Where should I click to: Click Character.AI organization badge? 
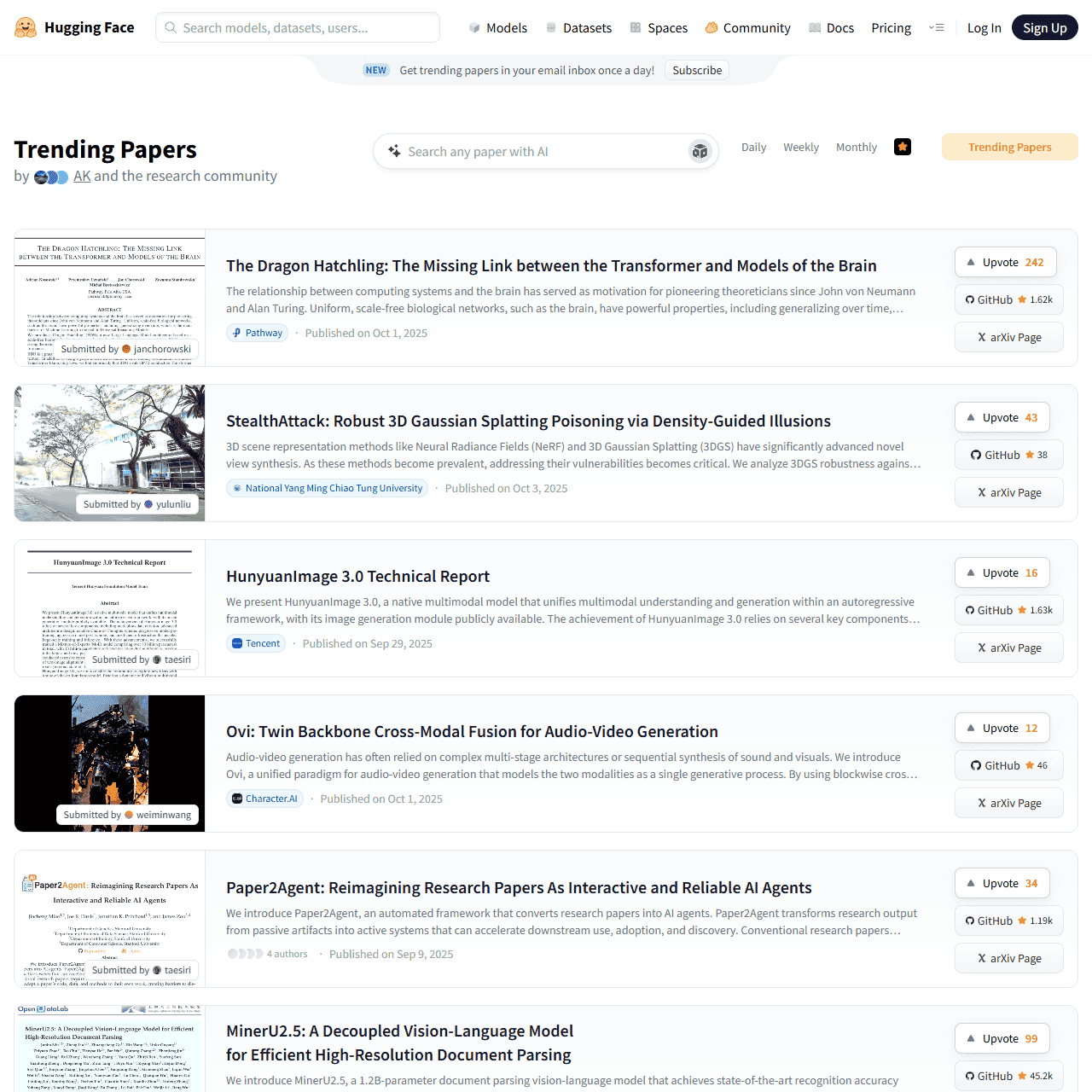(x=264, y=799)
